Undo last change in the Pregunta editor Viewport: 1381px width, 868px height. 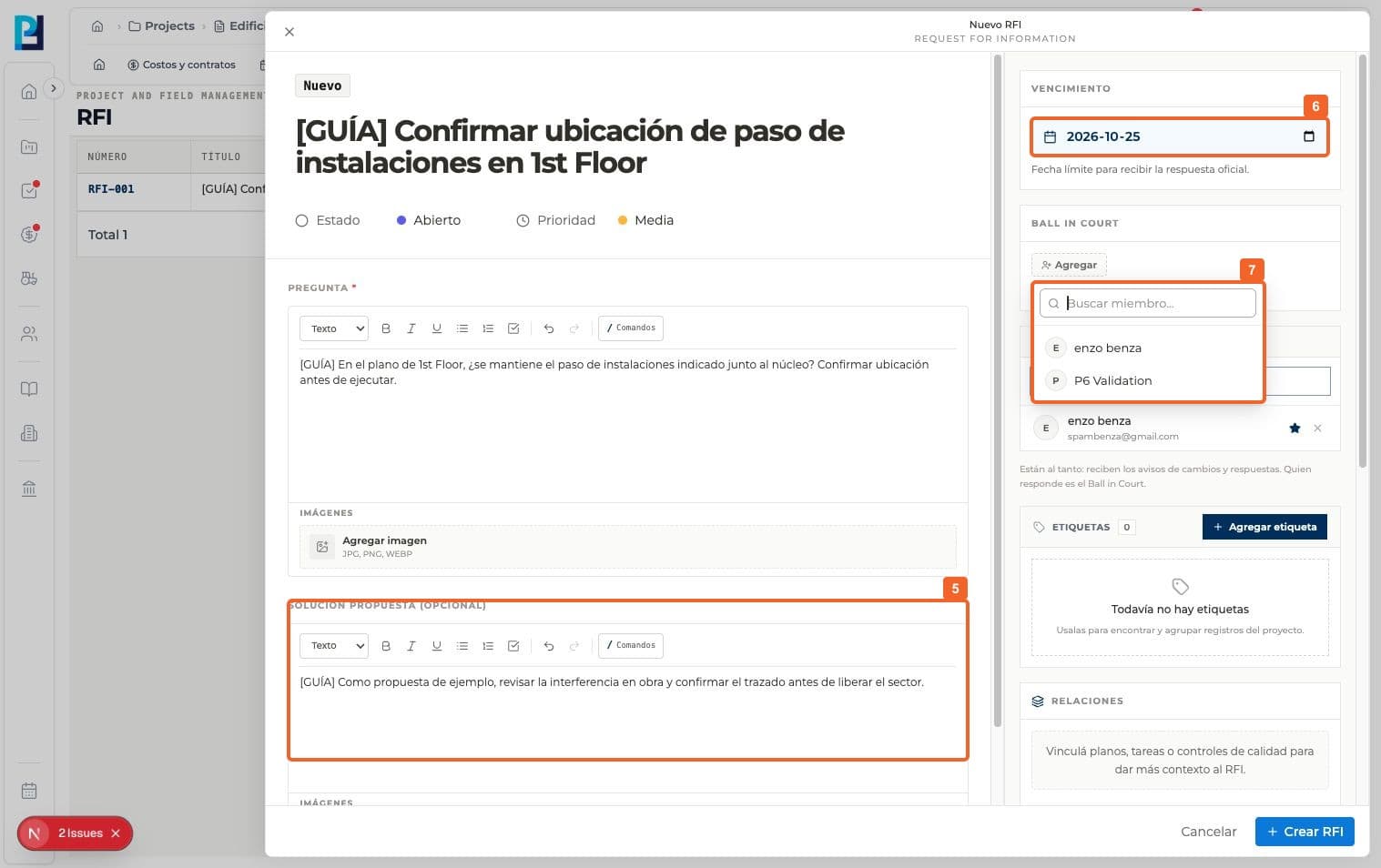click(x=549, y=328)
